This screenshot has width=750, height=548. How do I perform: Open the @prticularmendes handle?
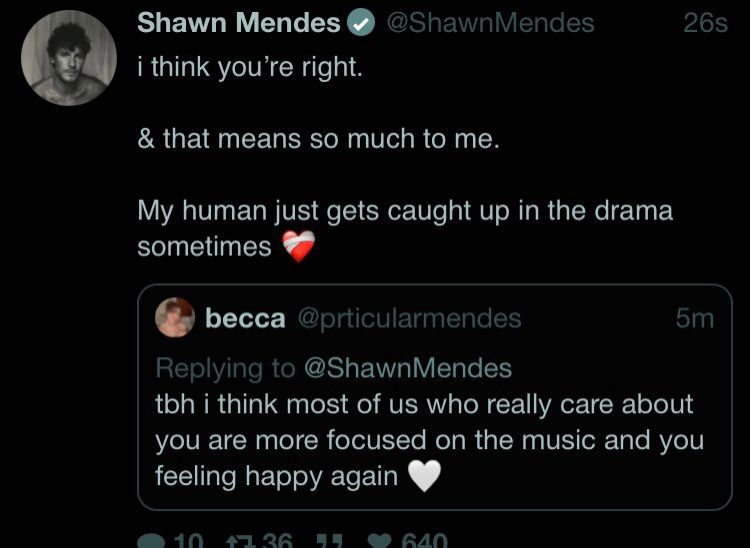point(409,318)
